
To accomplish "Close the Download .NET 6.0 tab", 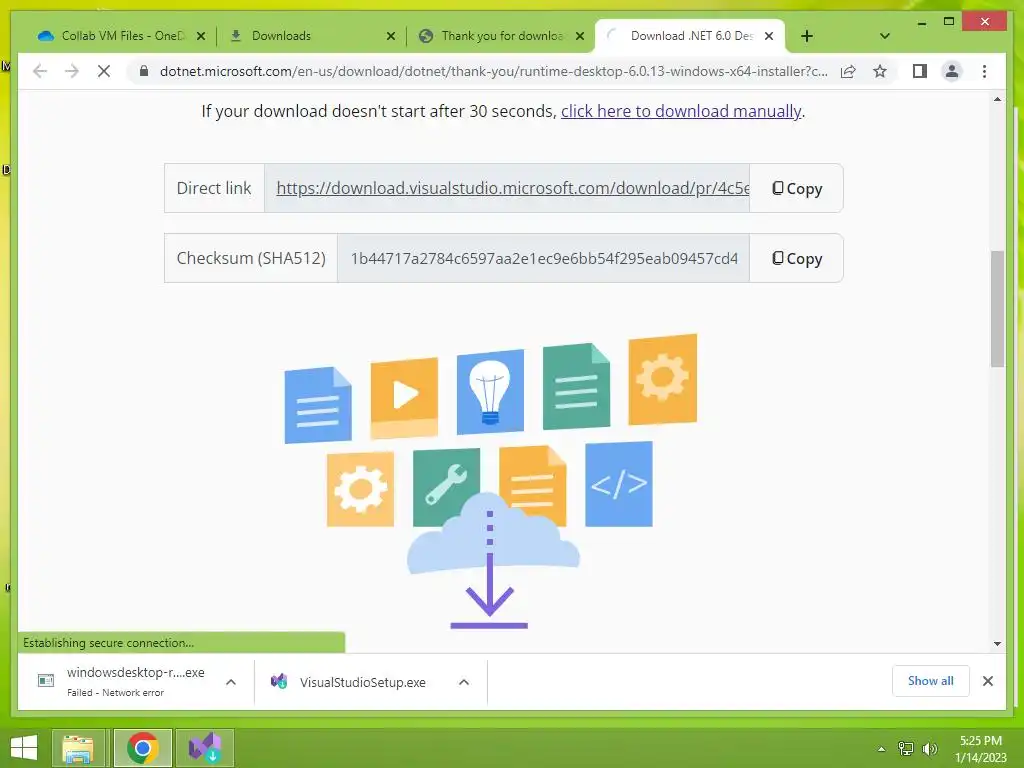I will pyautogui.click(x=769, y=37).
